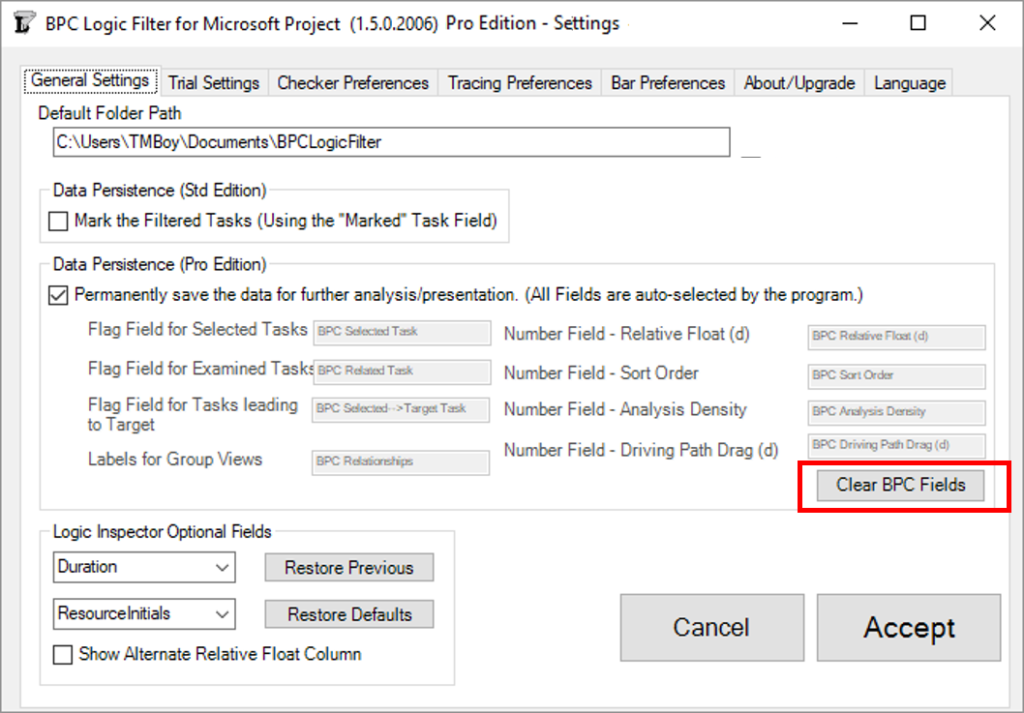Viewport: 1024px width, 713px height.
Task: View the About/Upgrade tab
Action: pyautogui.click(x=799, y=83)
